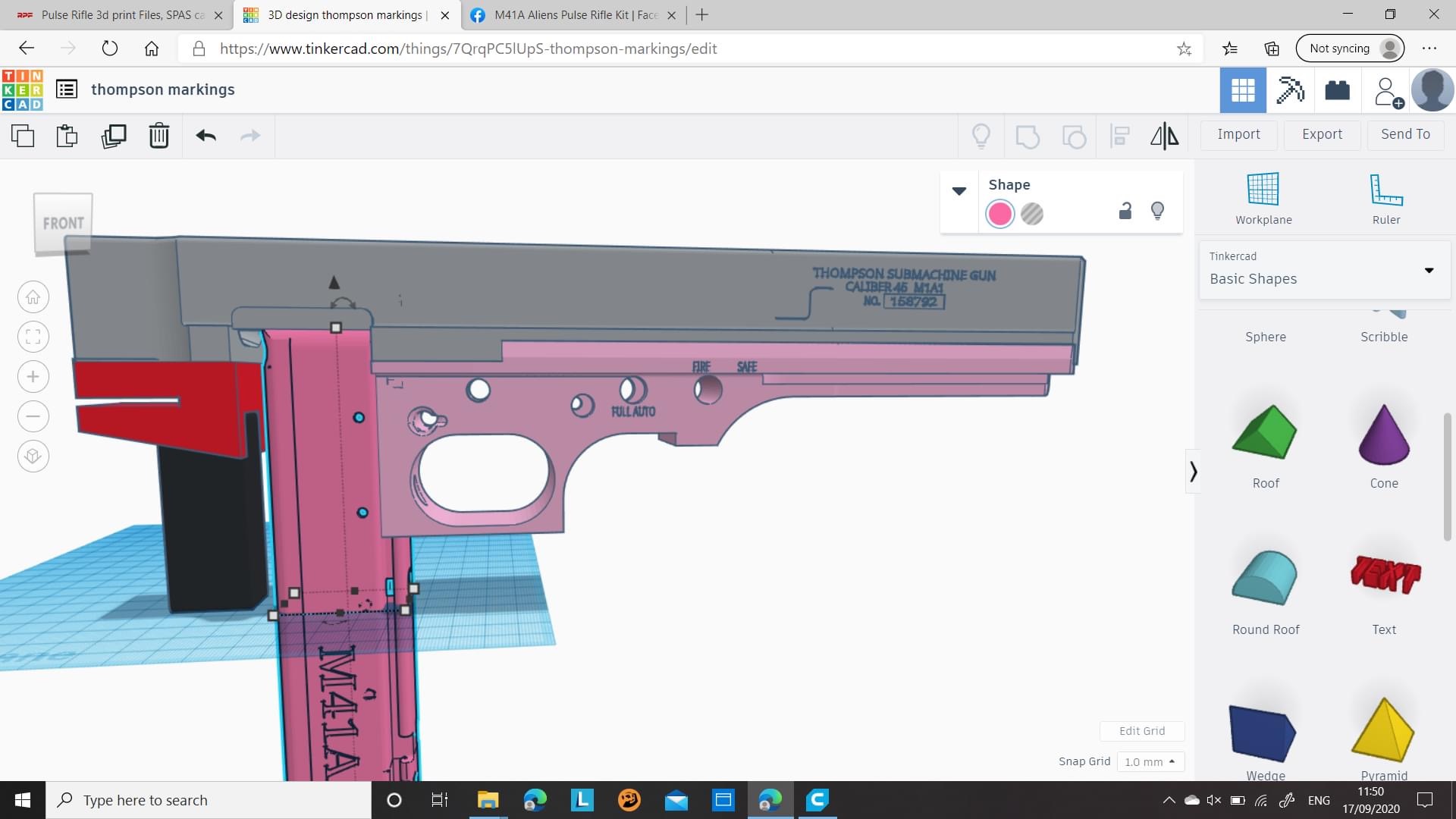Screen dimensions: 1456x819
Task: Pick the pink Solid color swatch
Action: (999, 214)
